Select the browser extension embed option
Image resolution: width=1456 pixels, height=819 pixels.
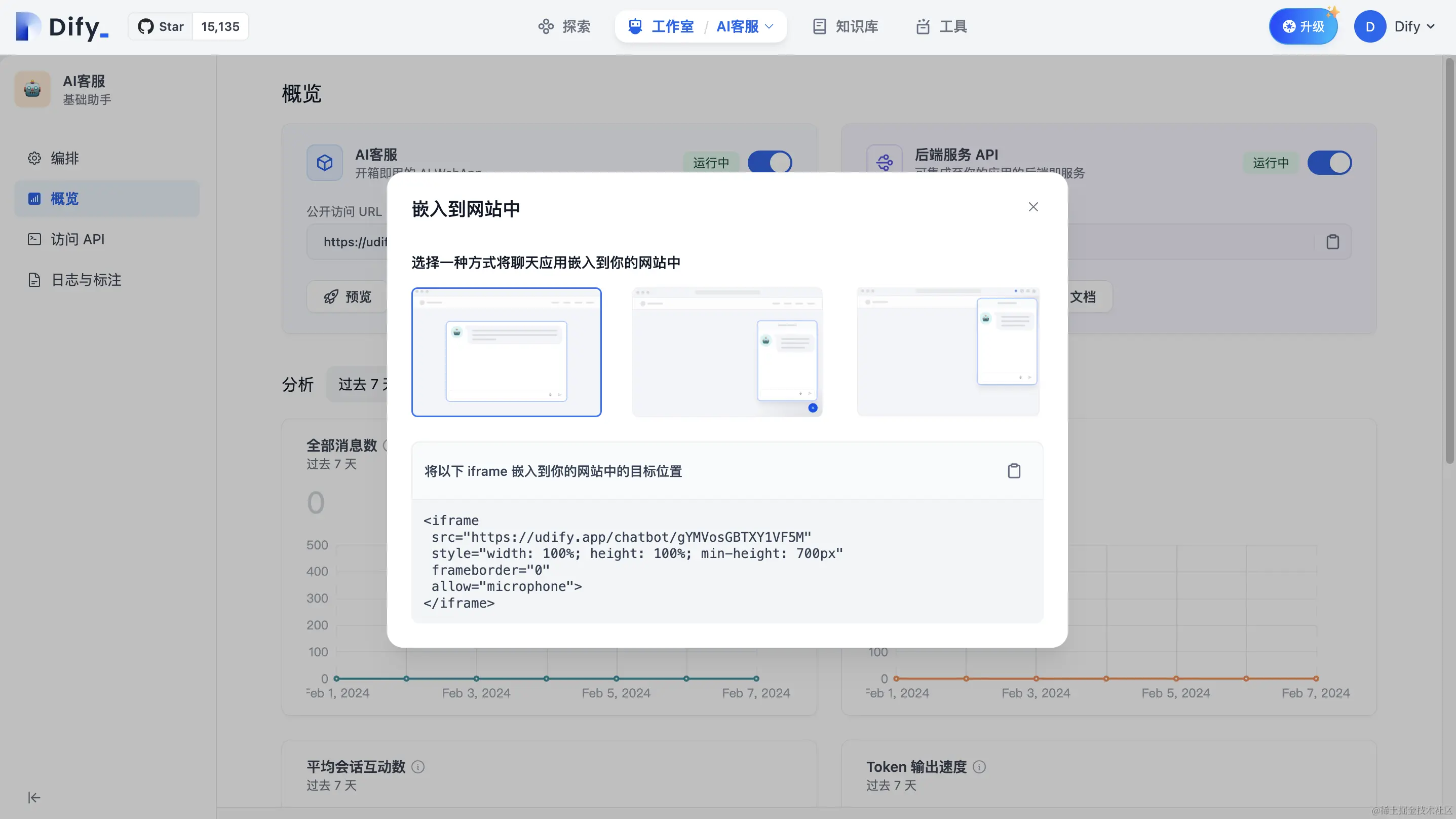(948, 352)
